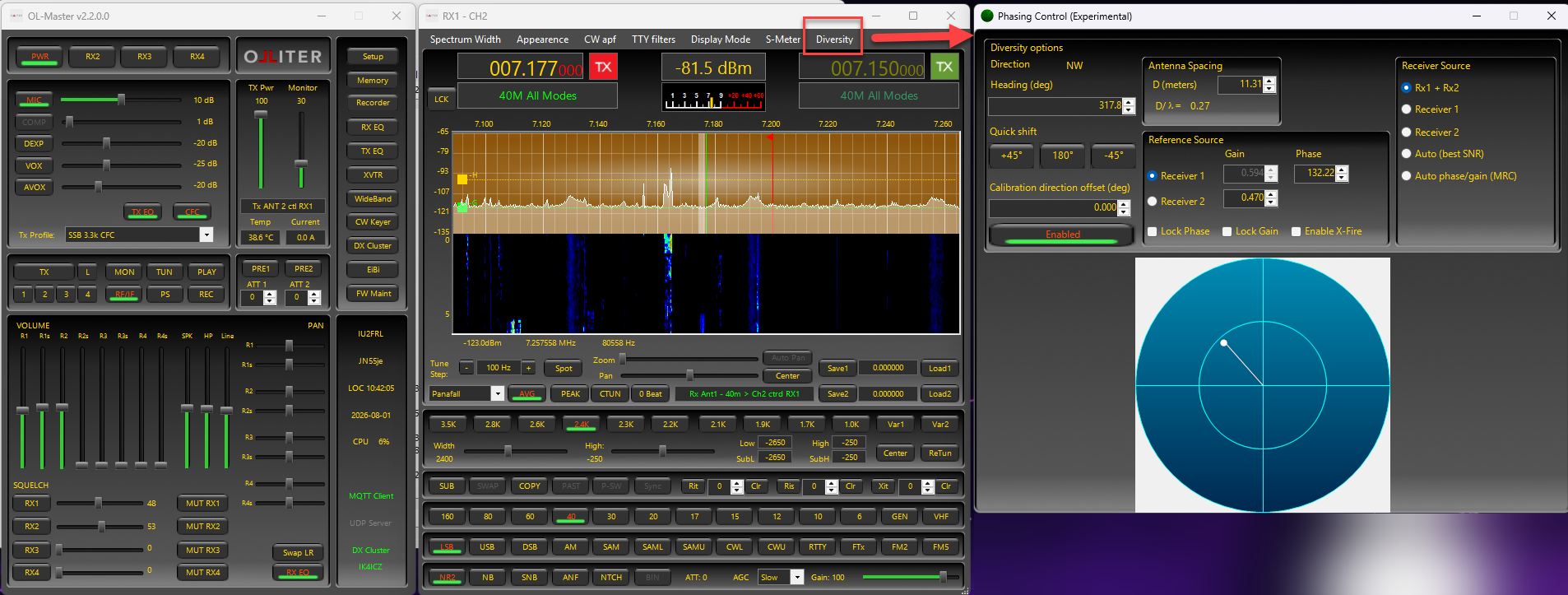The height and width of the screenshot is (595, 1568).
Task: Open the TTY filters menu
Action: pos(653,40)
